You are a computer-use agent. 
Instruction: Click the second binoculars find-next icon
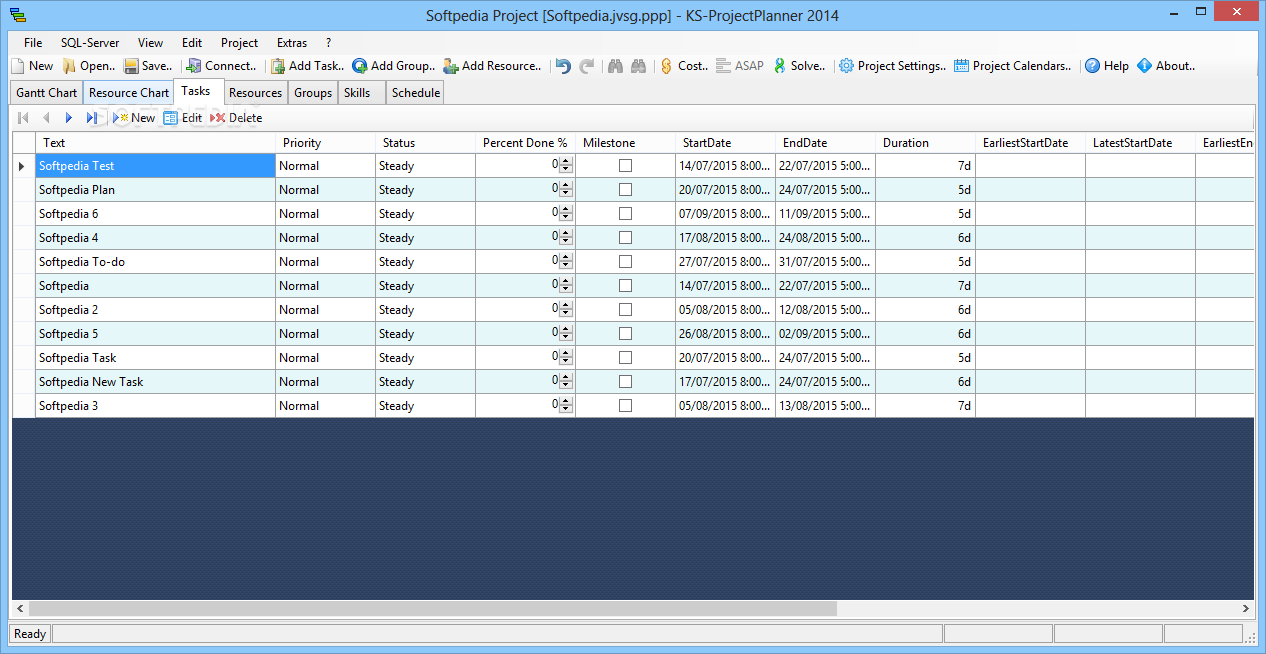(638, 66)
